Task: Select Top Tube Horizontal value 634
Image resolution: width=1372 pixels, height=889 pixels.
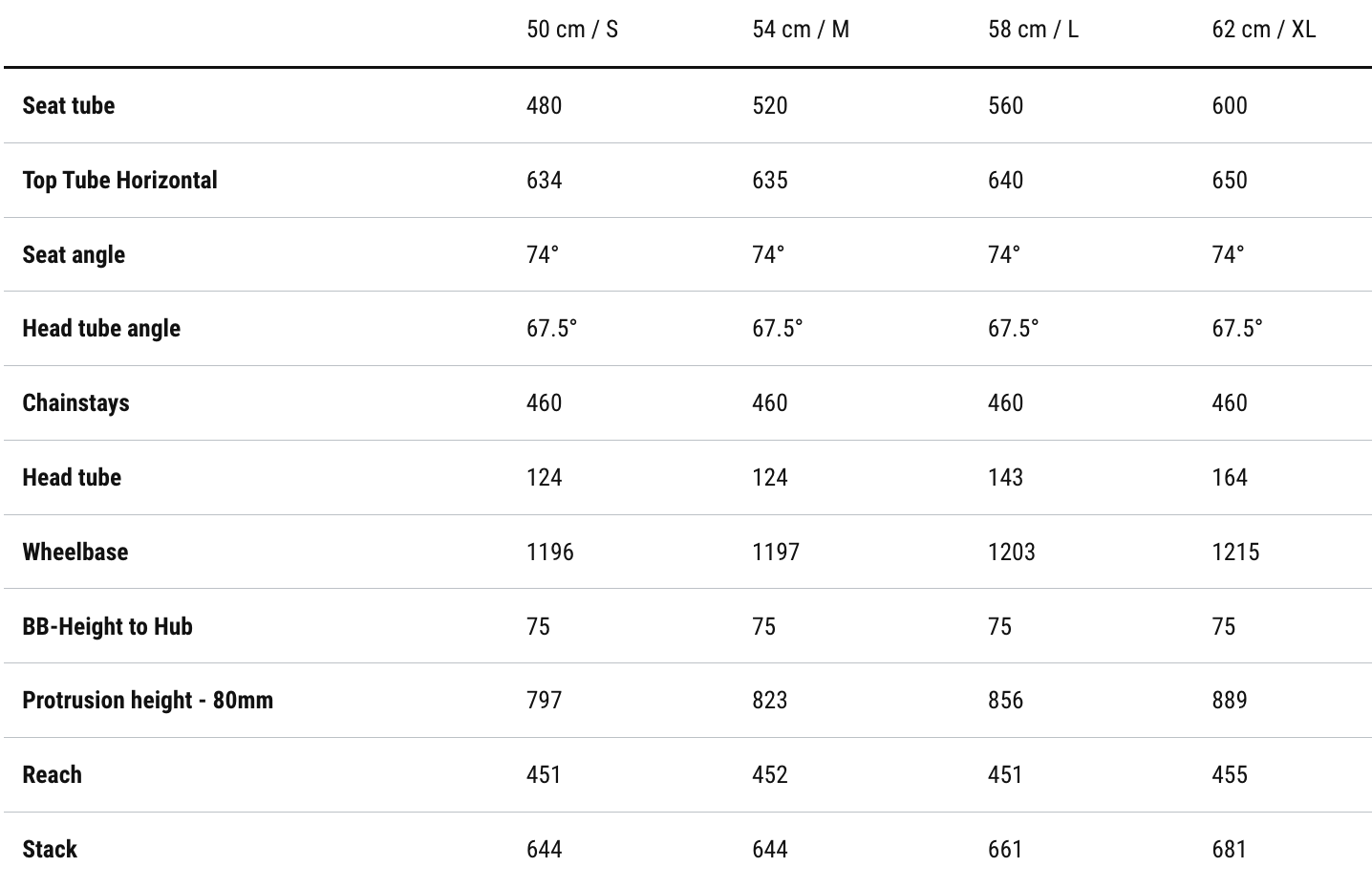Action: [544, 180]
